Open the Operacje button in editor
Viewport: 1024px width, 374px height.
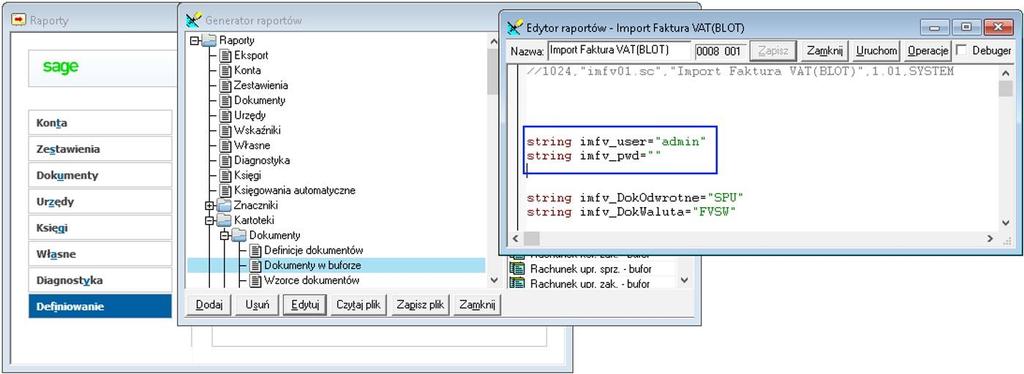tap(927, 50)
